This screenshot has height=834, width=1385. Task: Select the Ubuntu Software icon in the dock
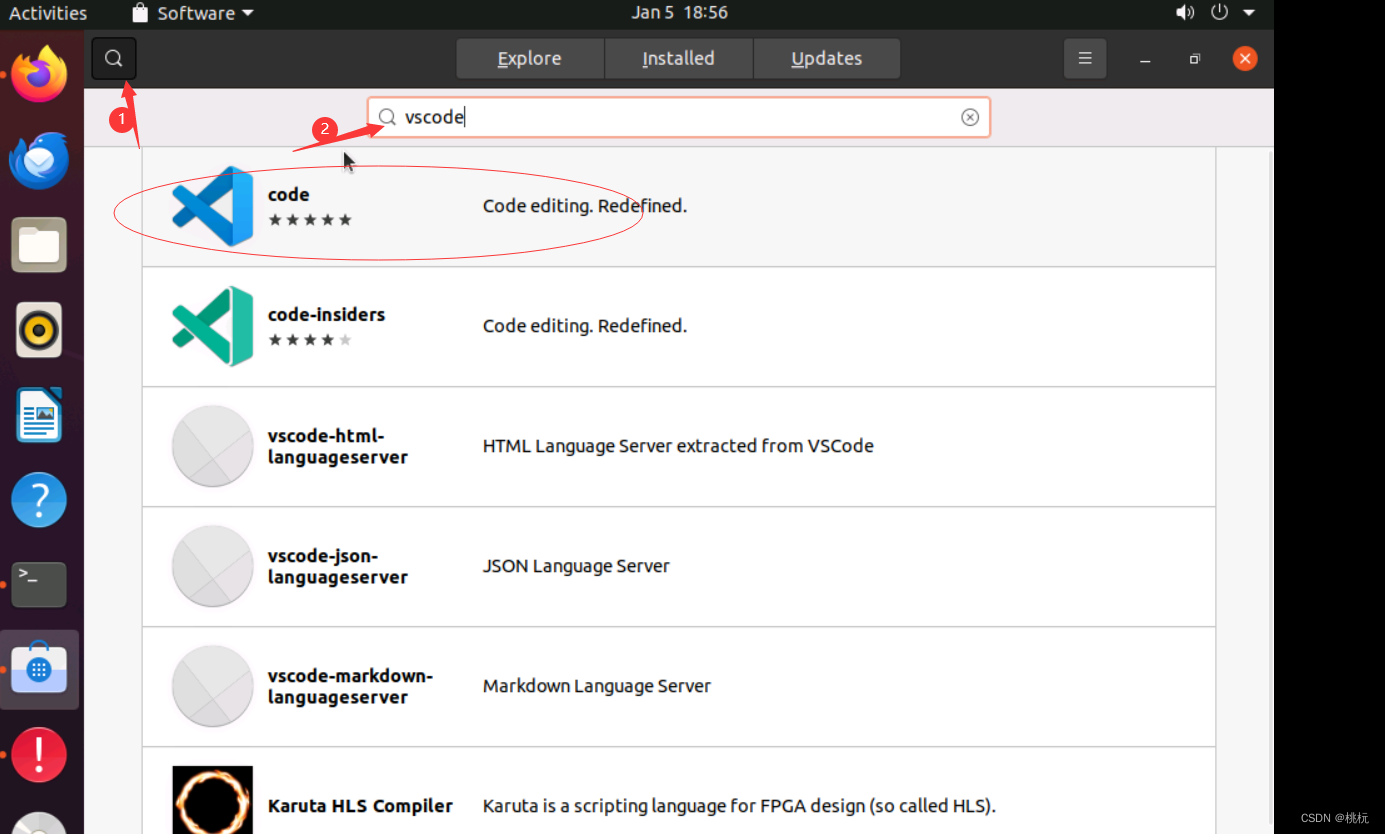click(39, 669)
